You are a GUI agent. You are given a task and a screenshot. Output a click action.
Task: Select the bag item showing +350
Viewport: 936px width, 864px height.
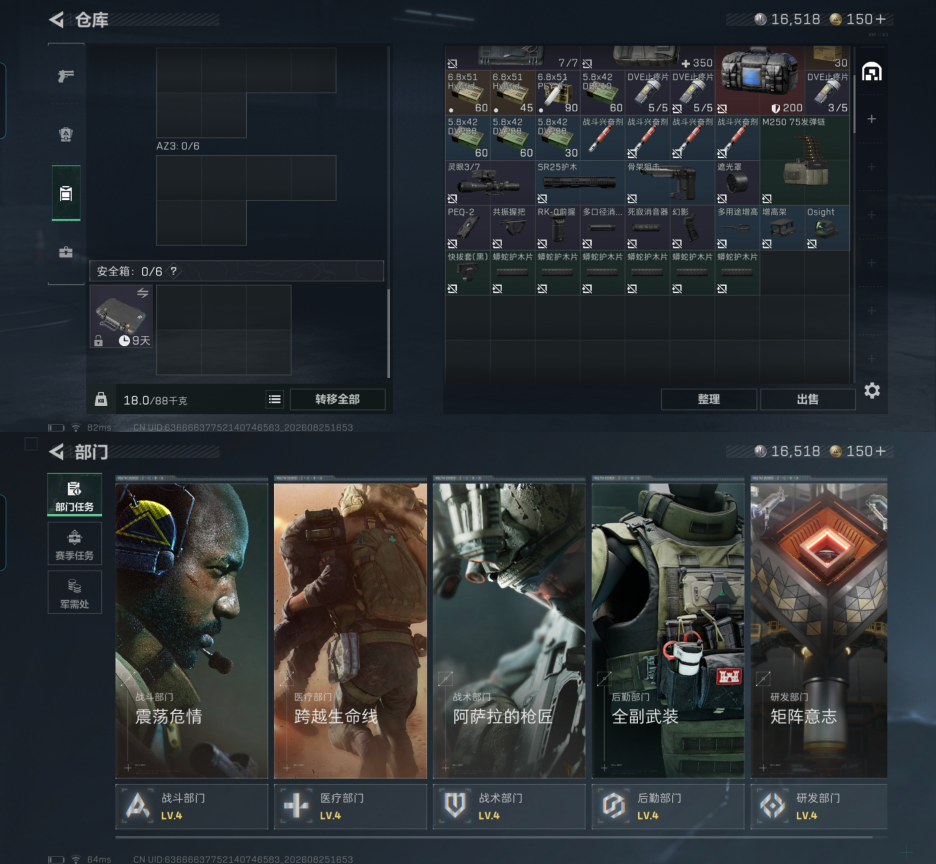(x=647, y=58)
